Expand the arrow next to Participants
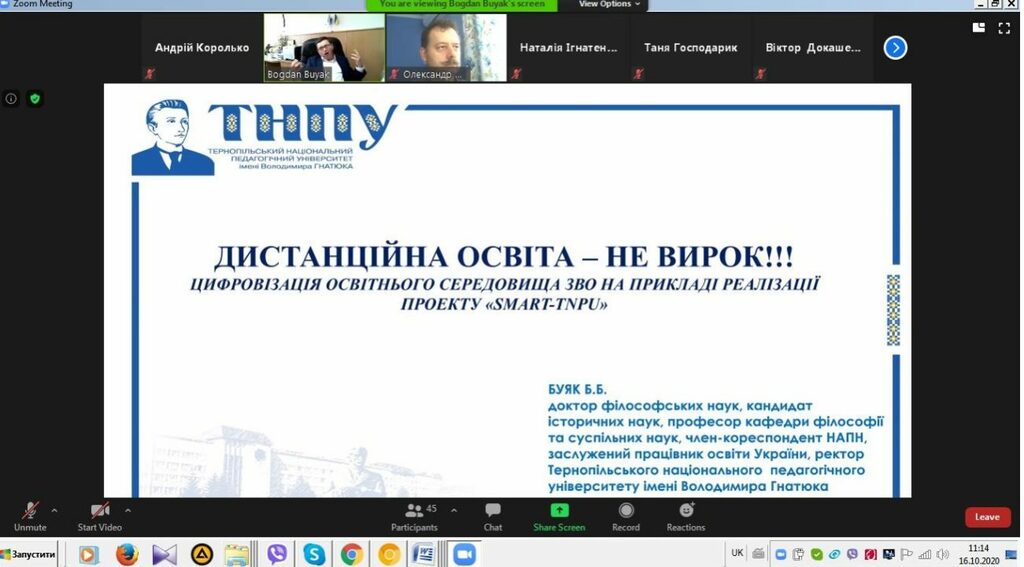The height and width of the screenshot is (567, 1024). coord(454,509)
